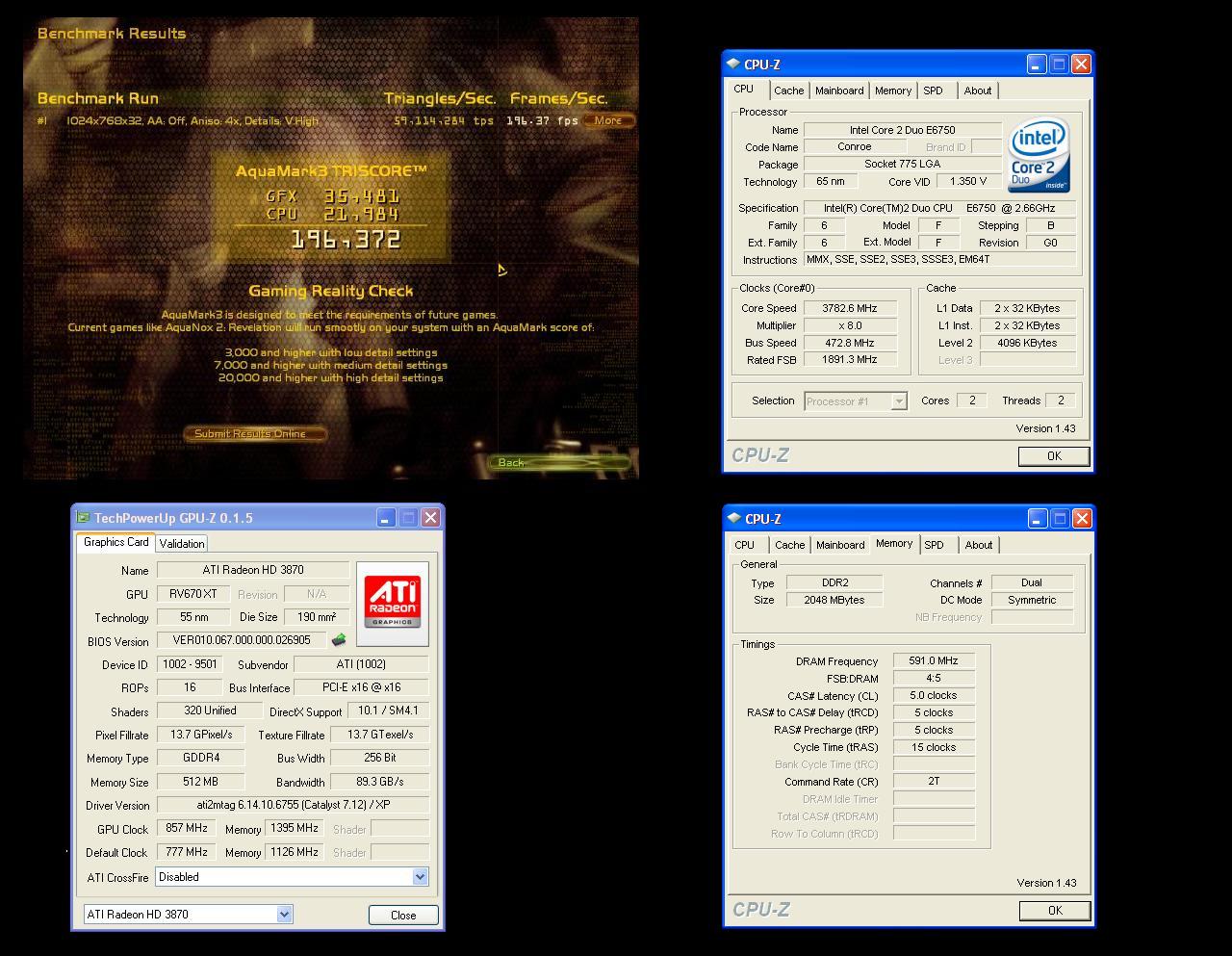Click the BIOS save chip icon in GPU-Z
The height and width of the screenshot is (956, 1232).
tap(339, 640)
